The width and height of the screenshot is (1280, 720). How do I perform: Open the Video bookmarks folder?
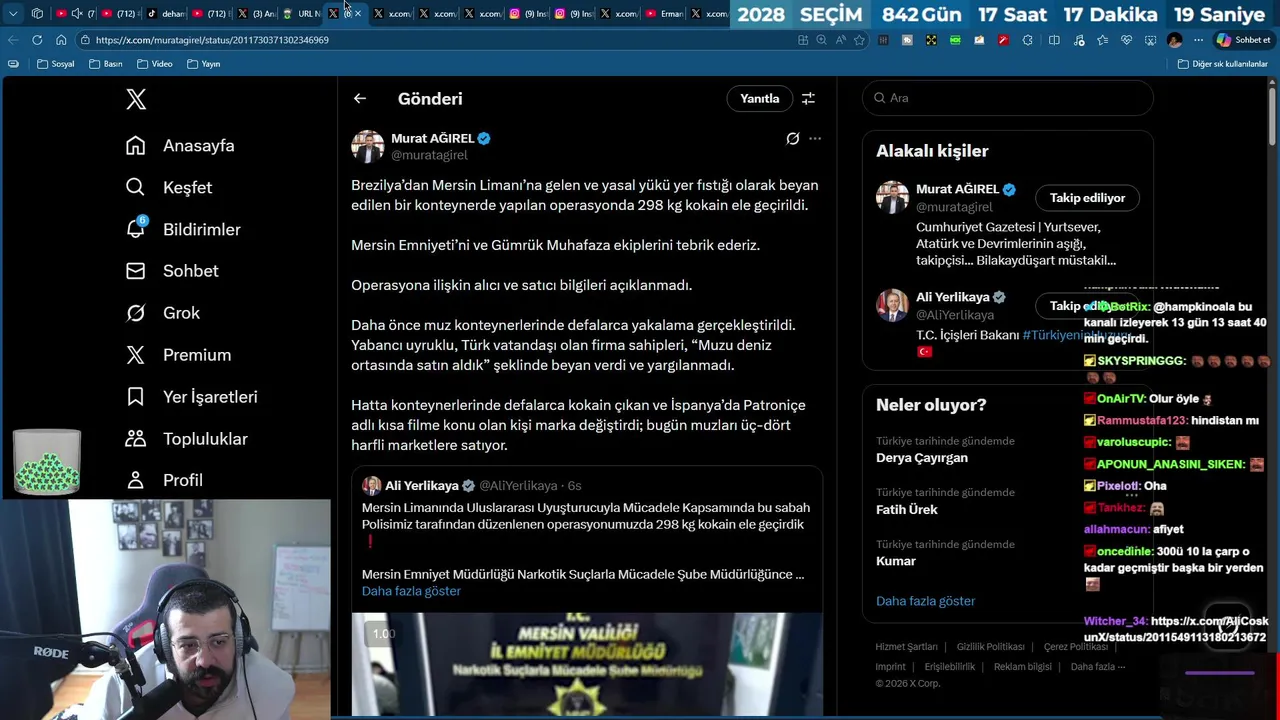[x=155, y=64]
